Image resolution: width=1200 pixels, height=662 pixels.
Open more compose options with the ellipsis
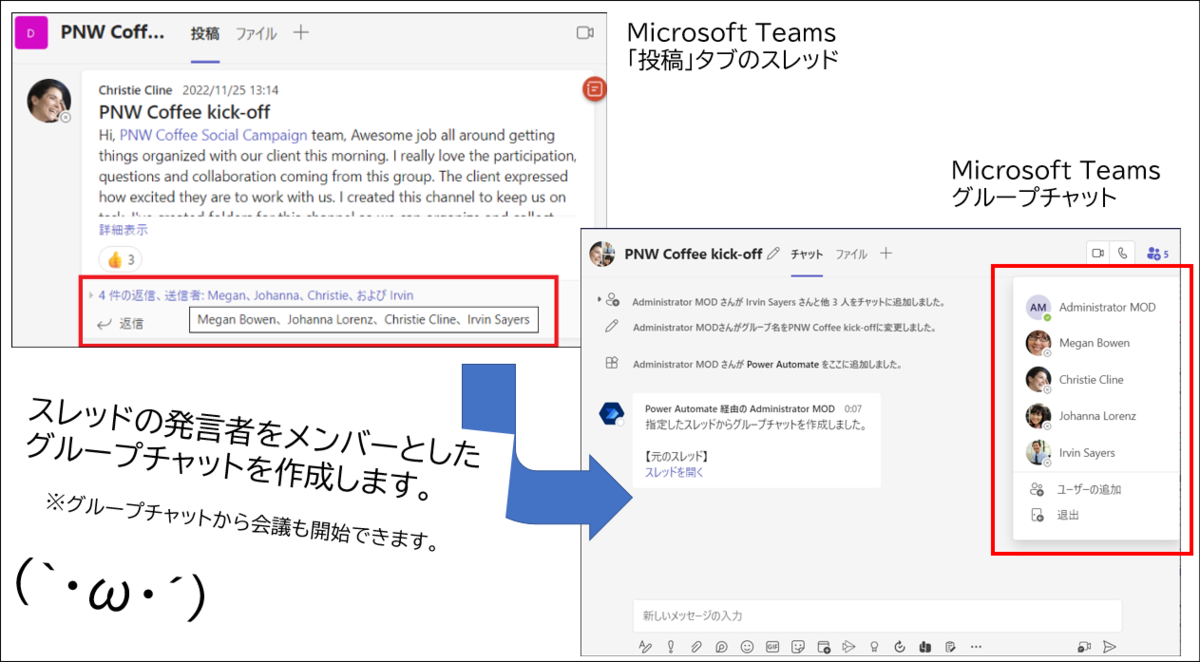(976, 647)
